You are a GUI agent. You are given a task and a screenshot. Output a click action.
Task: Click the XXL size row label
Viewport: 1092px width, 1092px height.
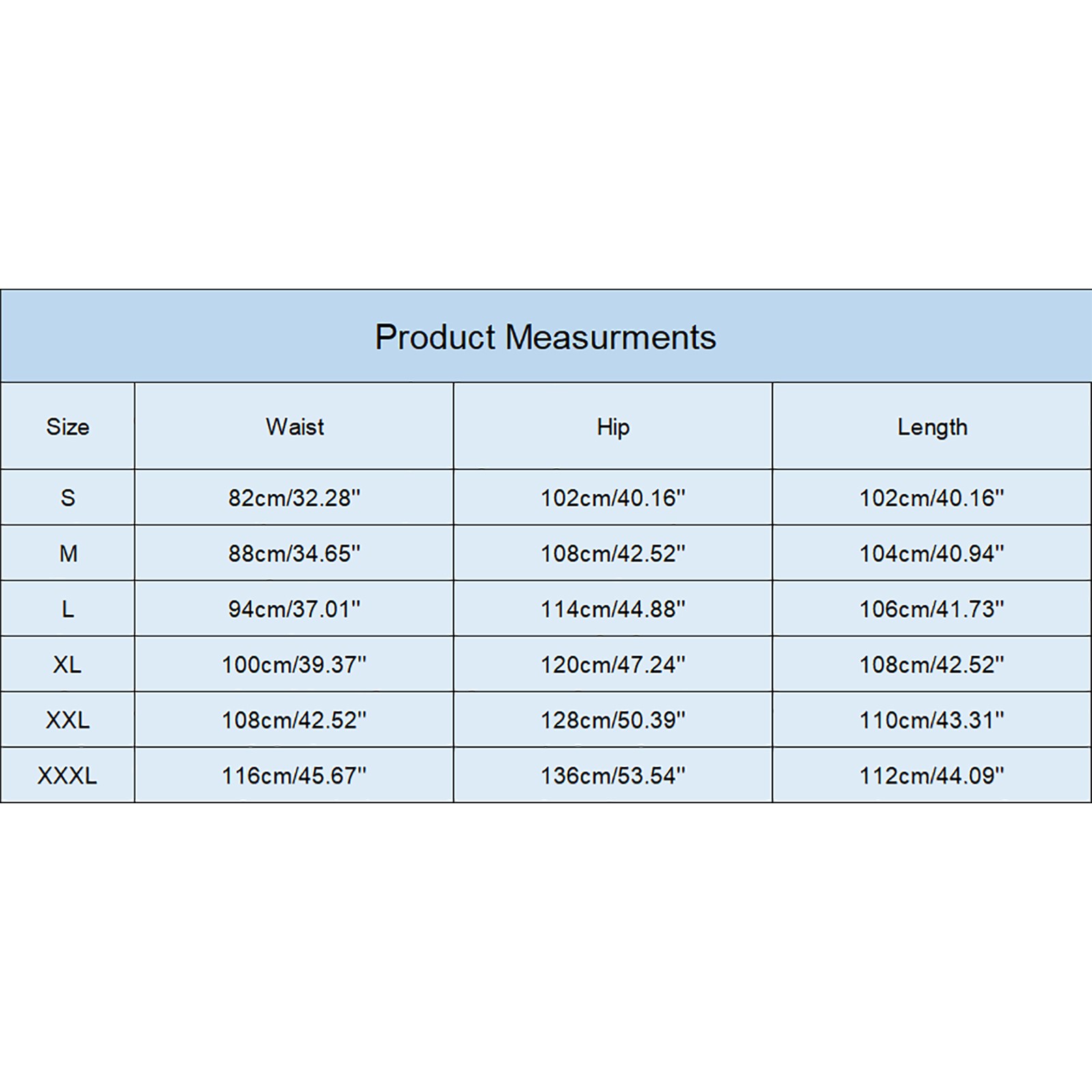tap(68, 720)
